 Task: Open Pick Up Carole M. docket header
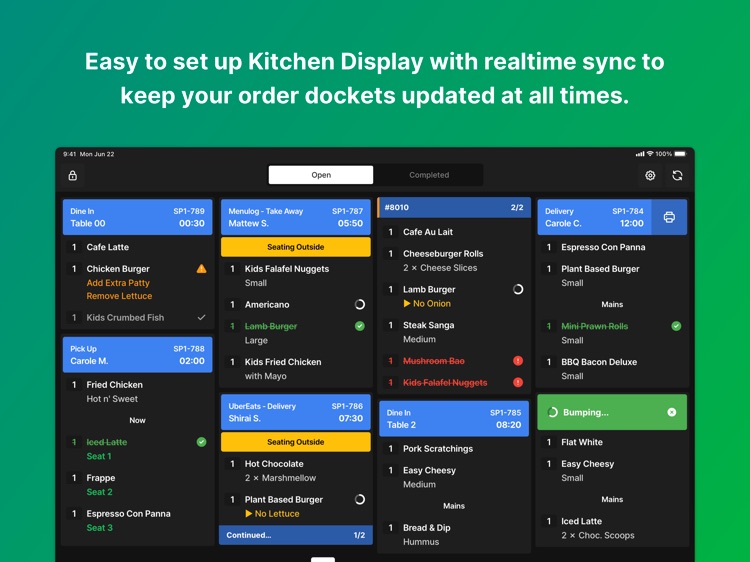pyautogui.click(x=137, y=355)
